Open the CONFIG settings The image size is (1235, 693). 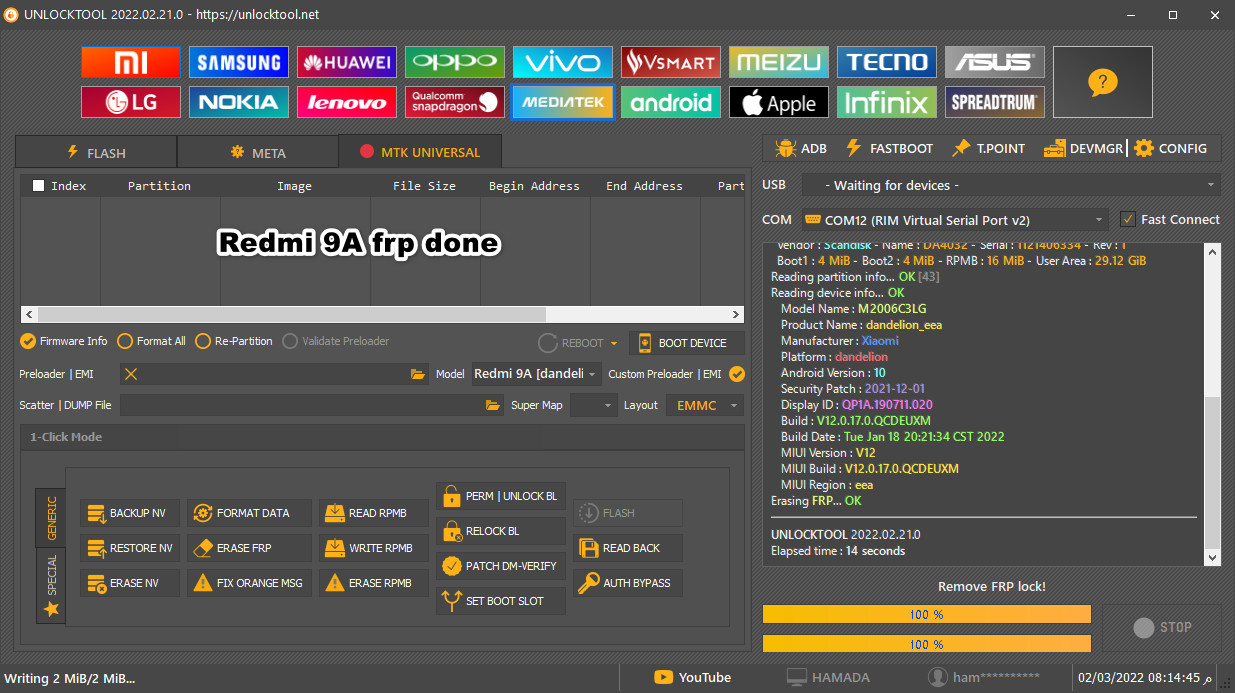[x=1170, y=148]
